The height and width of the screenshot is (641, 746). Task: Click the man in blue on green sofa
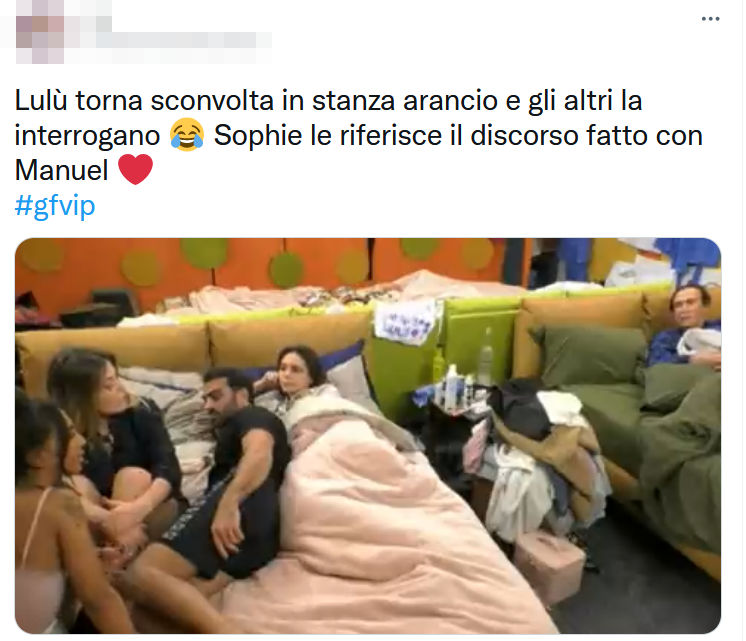click(x=687, y=328)
